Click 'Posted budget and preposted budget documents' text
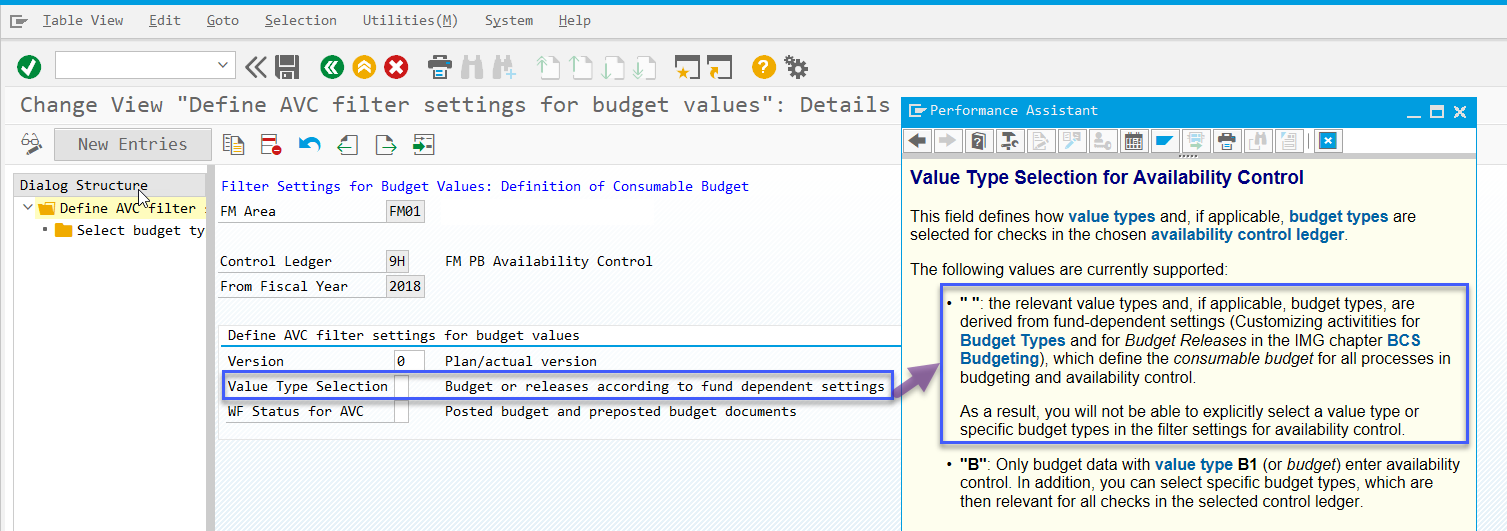 tap(620, 411)
